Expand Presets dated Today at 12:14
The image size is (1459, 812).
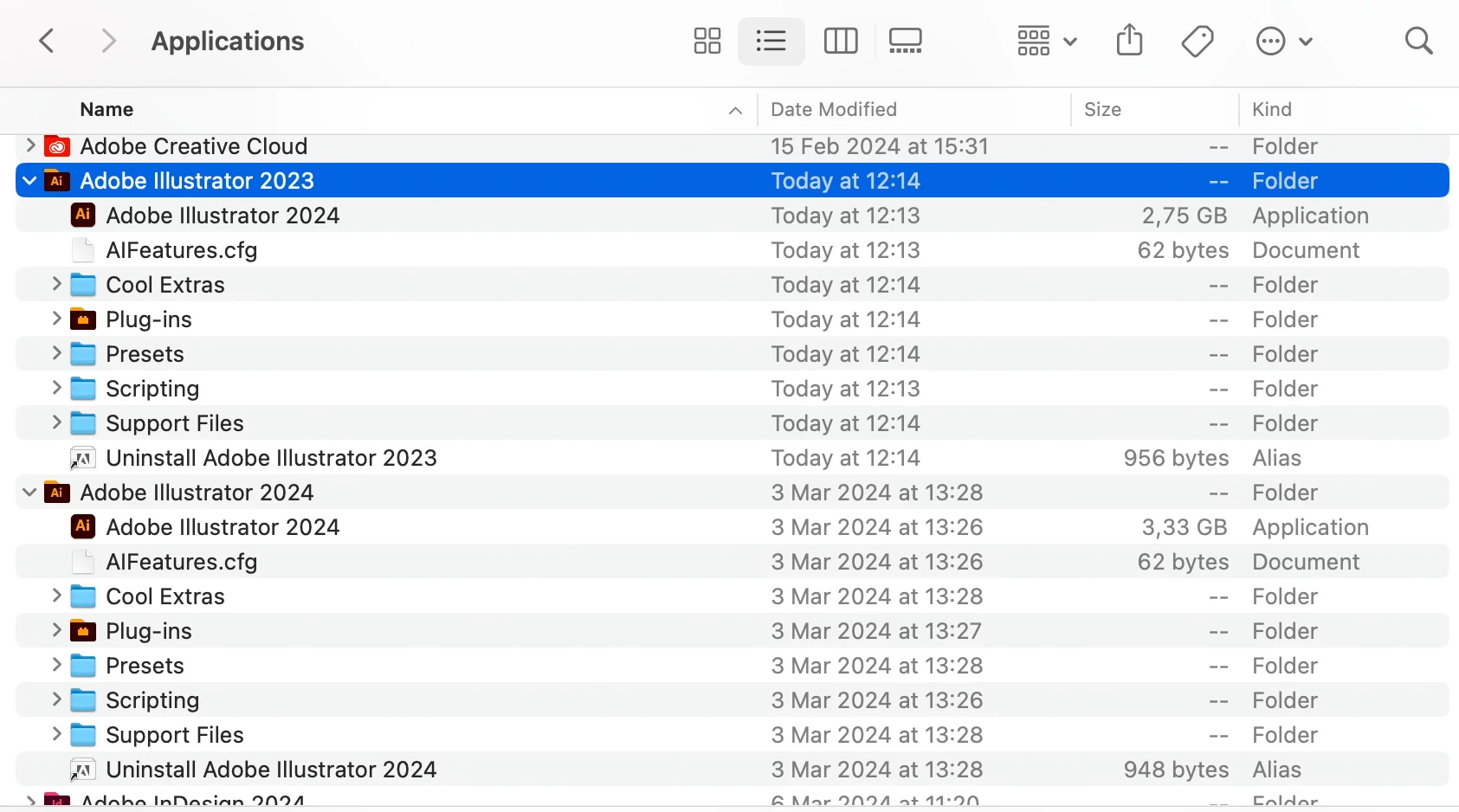56,353
